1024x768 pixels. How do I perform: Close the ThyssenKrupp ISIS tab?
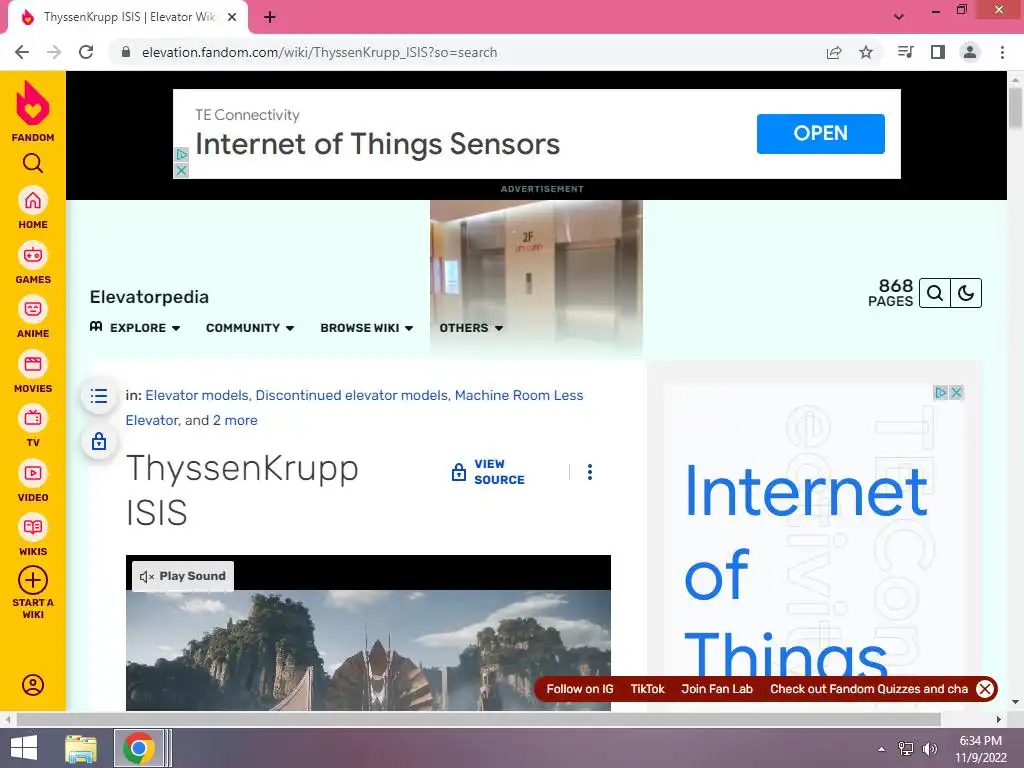click(x=232, y=17)
